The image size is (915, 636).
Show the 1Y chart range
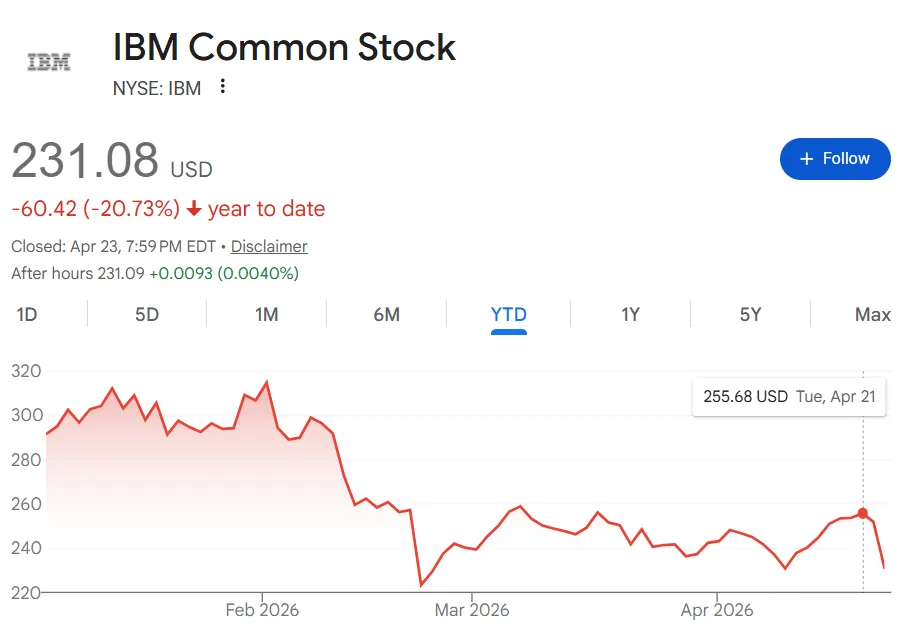point(630,315)
